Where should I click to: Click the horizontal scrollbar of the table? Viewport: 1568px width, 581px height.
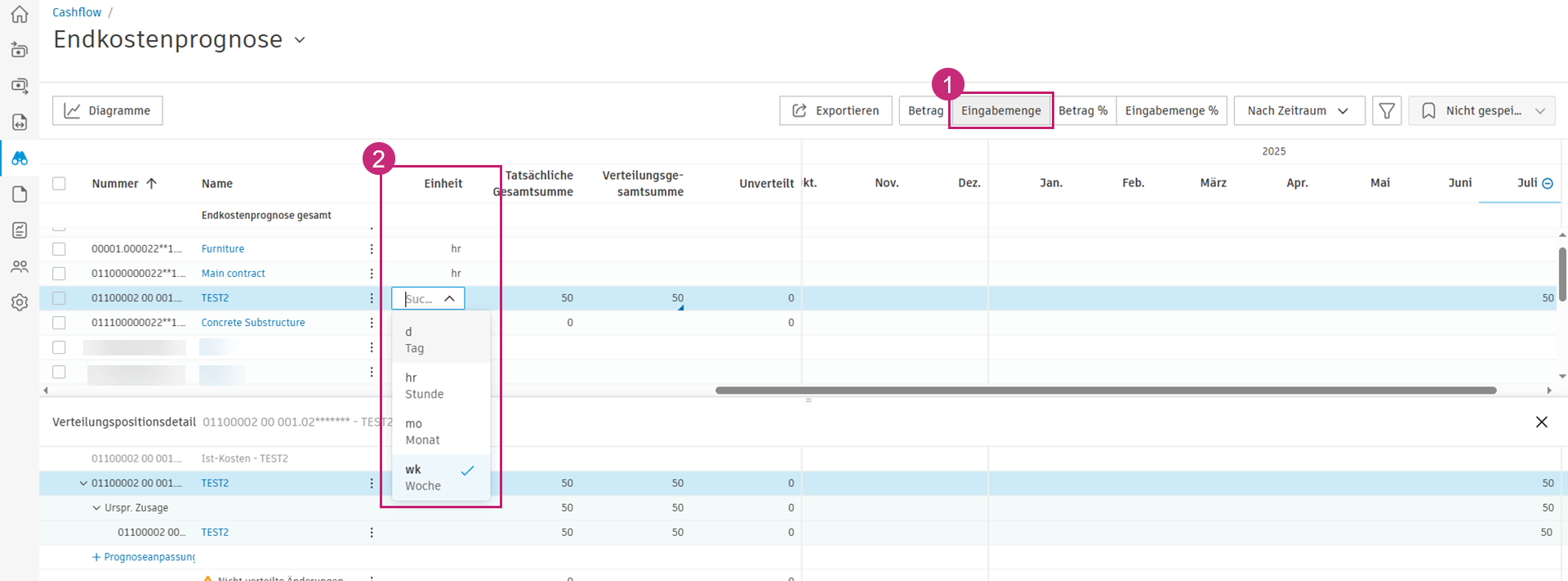(x=1106, y=391)
